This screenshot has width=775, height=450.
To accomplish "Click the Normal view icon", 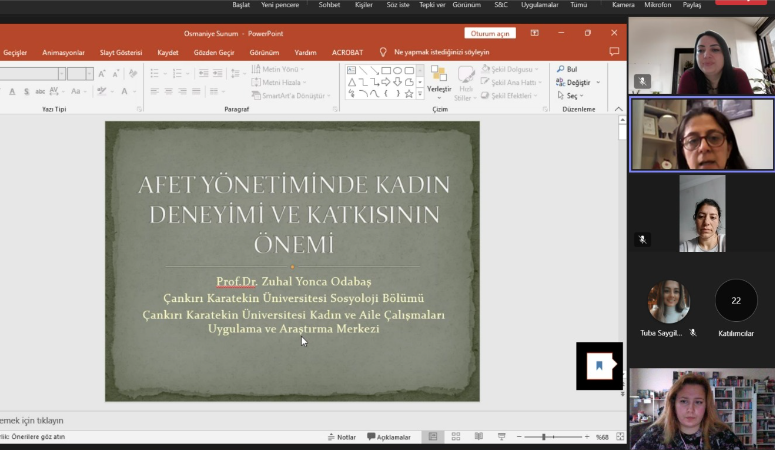I will [x=433, y=437].
